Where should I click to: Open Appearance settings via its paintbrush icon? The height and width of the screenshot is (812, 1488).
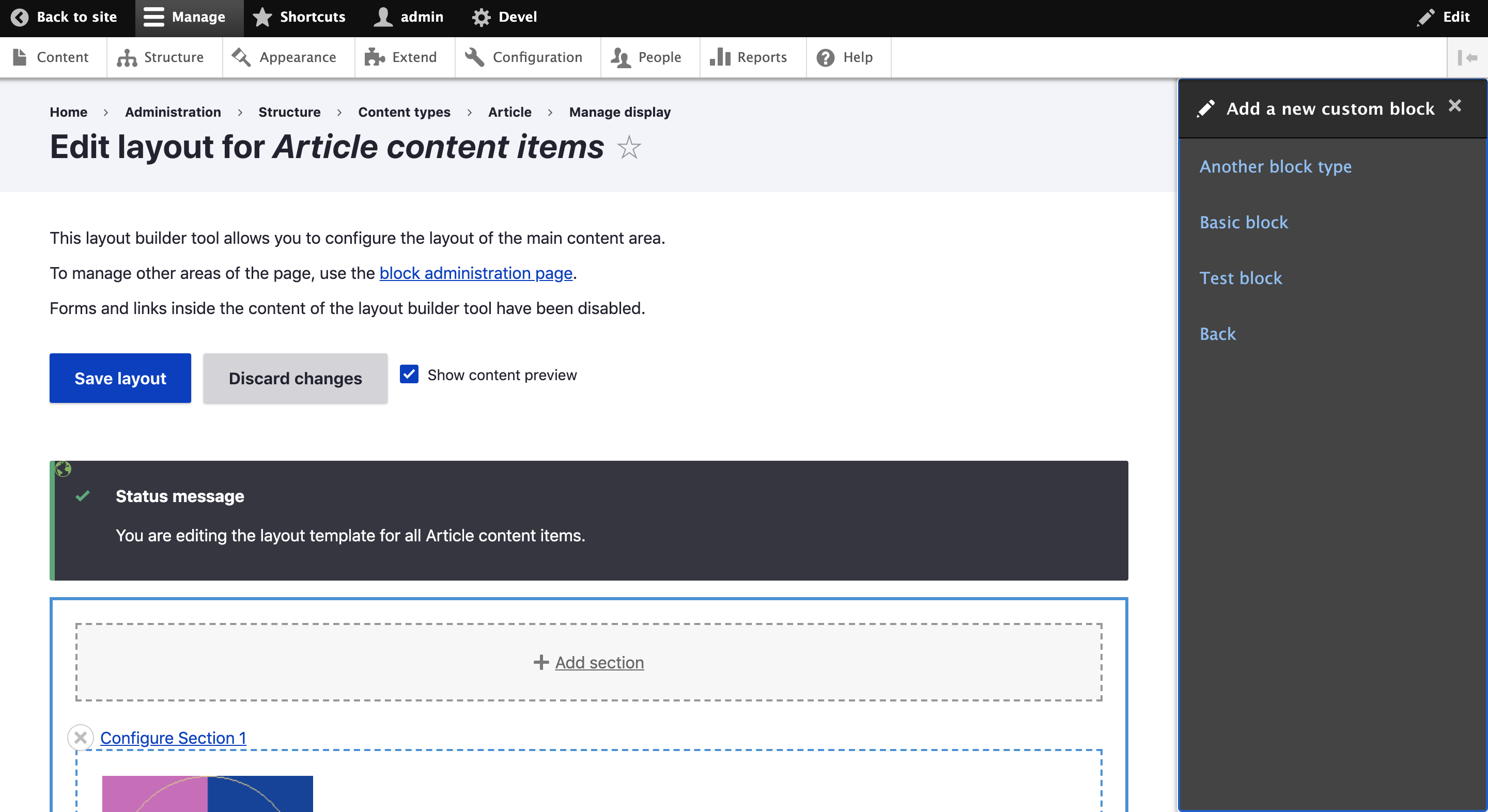coord(241,57)
